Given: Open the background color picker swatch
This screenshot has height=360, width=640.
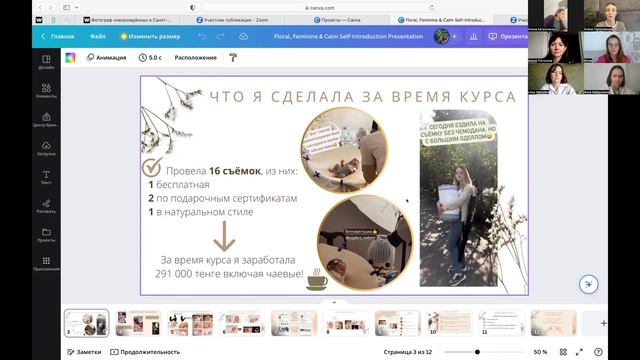Looking at the screenshot, I should 70,58.
